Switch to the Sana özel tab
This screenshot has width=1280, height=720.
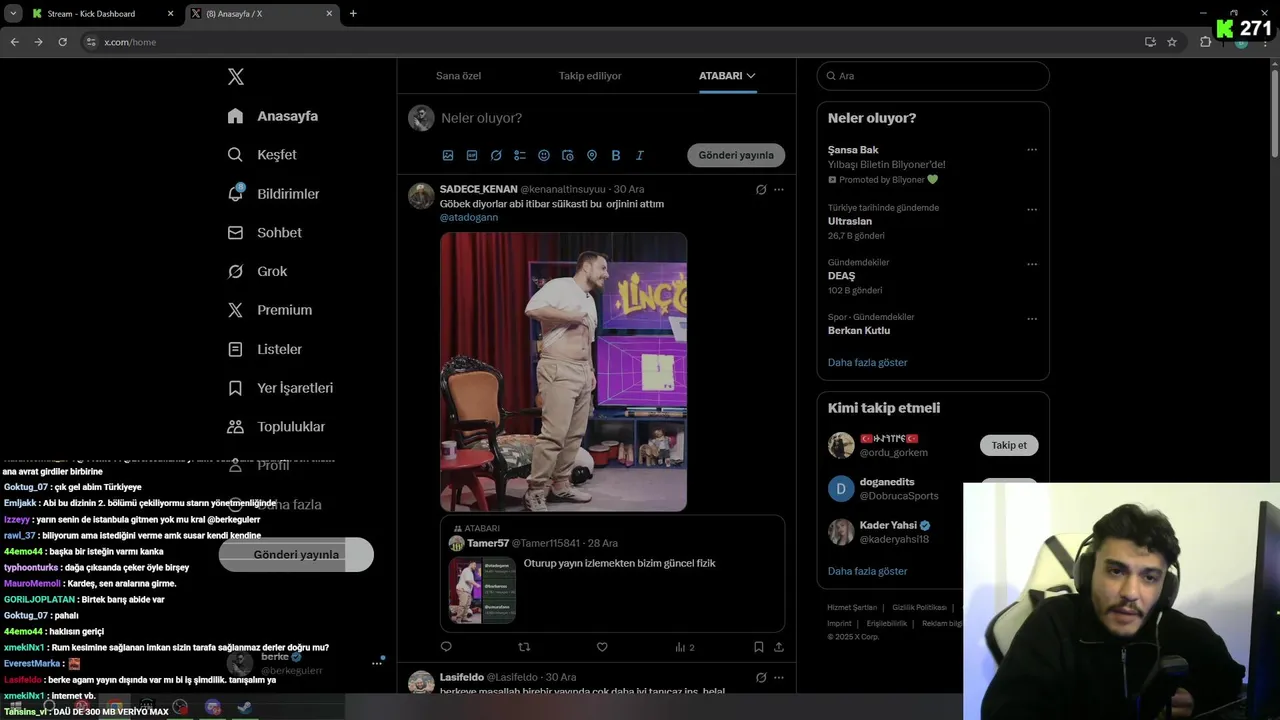458,76
